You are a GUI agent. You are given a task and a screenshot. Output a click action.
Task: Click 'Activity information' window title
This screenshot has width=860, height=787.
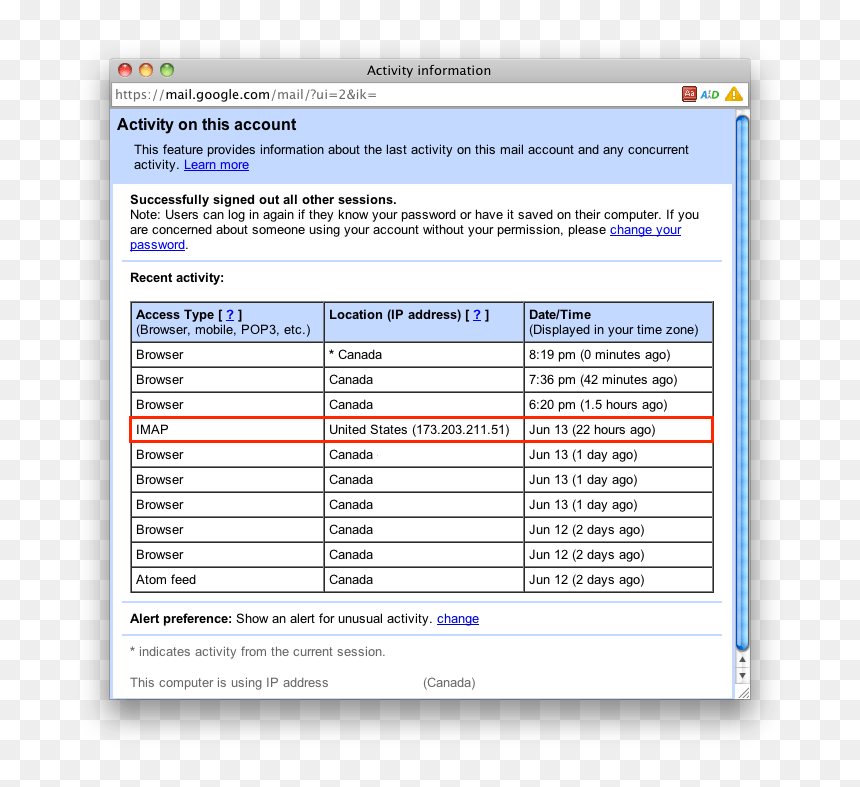pyautogui.click(x=429, y=71)
